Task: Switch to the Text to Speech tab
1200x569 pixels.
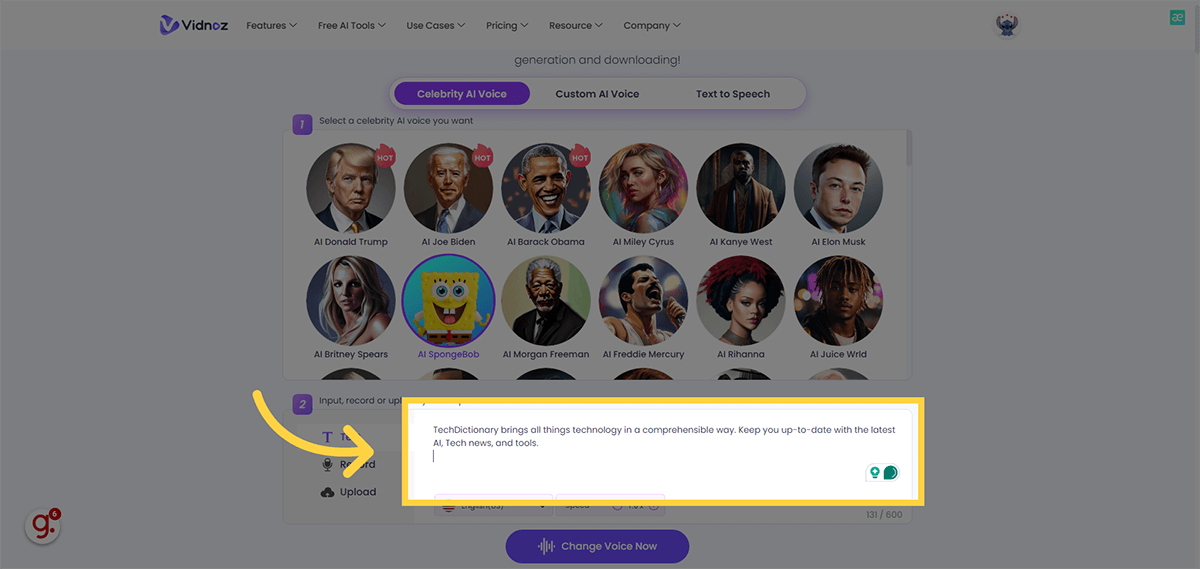Action: coord(733,94)
